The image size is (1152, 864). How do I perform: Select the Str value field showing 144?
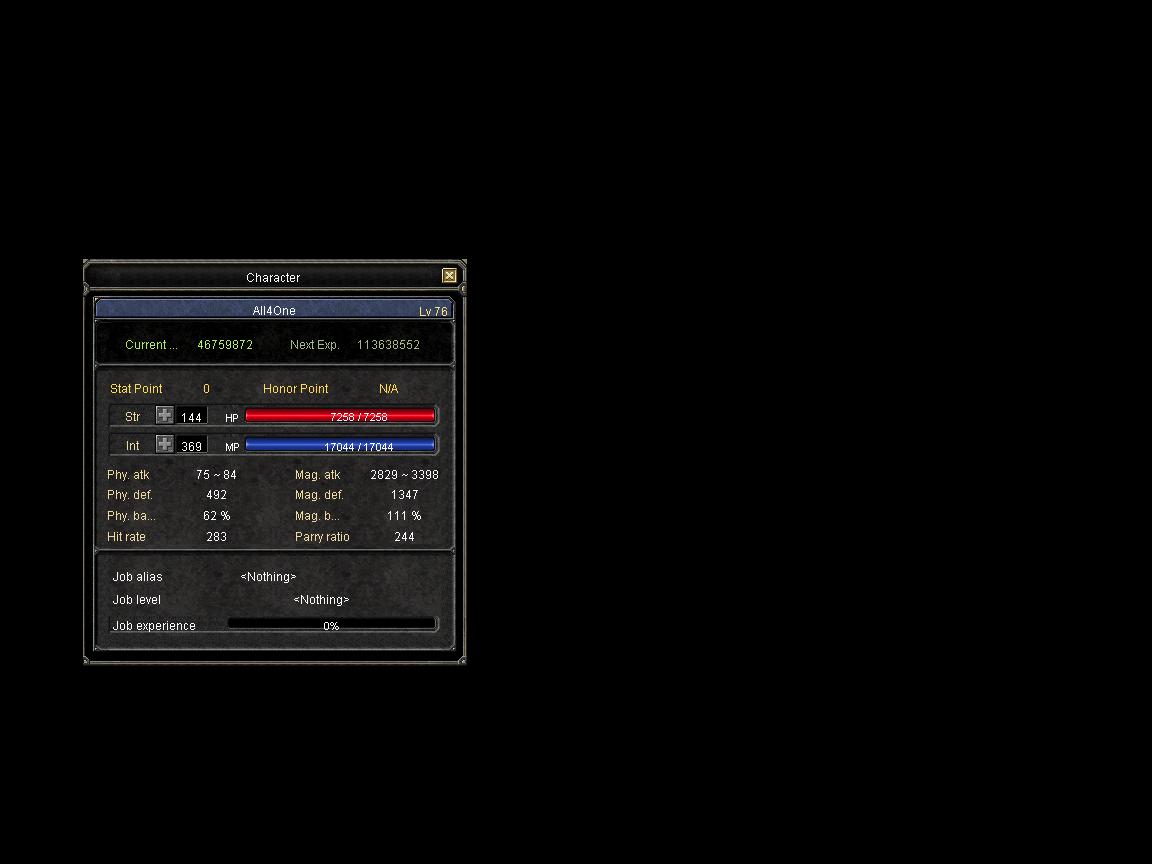pyautogui.click(x=192, y=417)
